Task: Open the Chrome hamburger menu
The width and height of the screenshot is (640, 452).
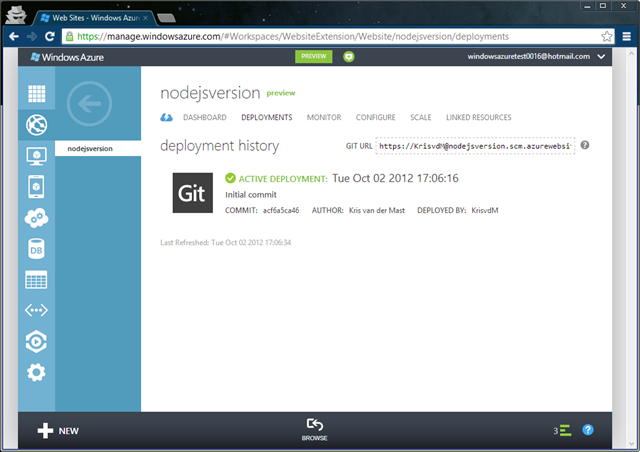Action: coord(627,36)
